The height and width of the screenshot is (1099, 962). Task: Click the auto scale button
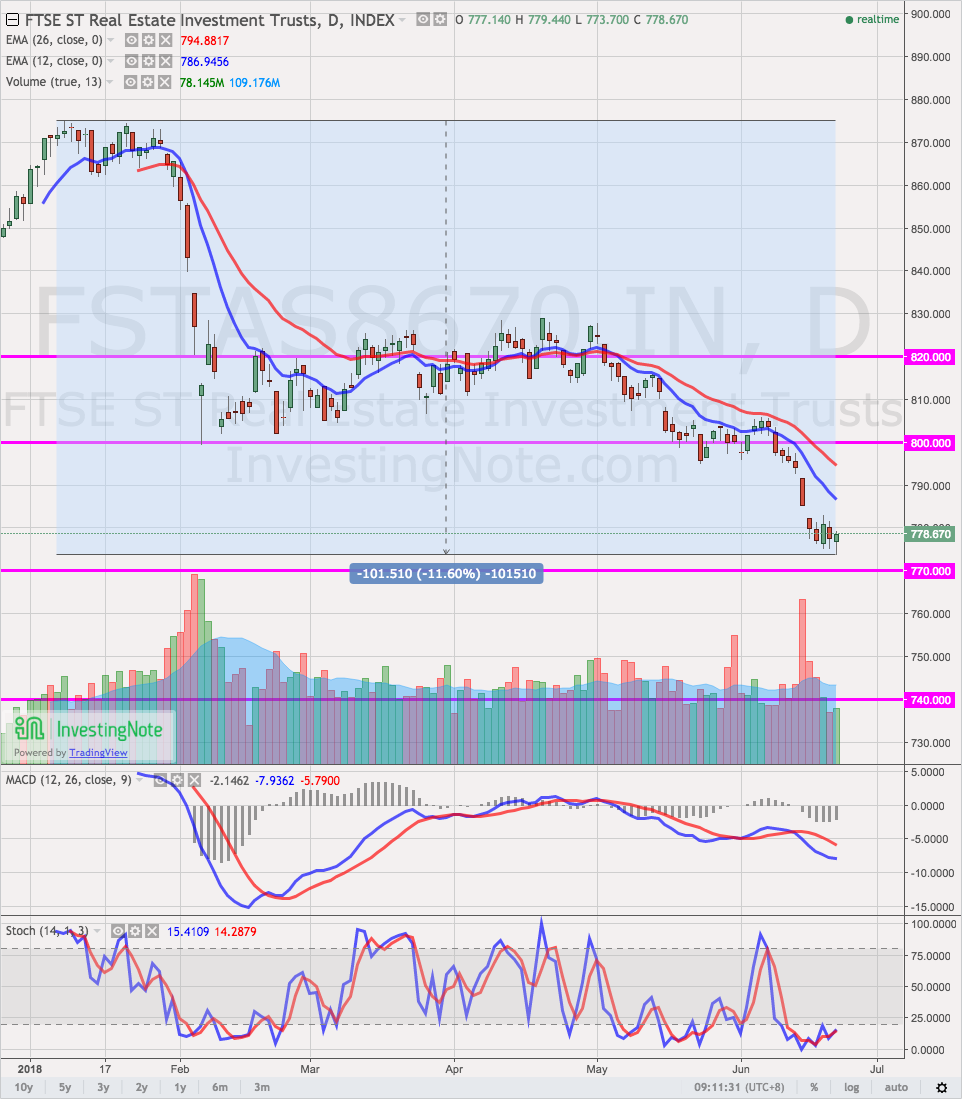(x=896, y=1087)
